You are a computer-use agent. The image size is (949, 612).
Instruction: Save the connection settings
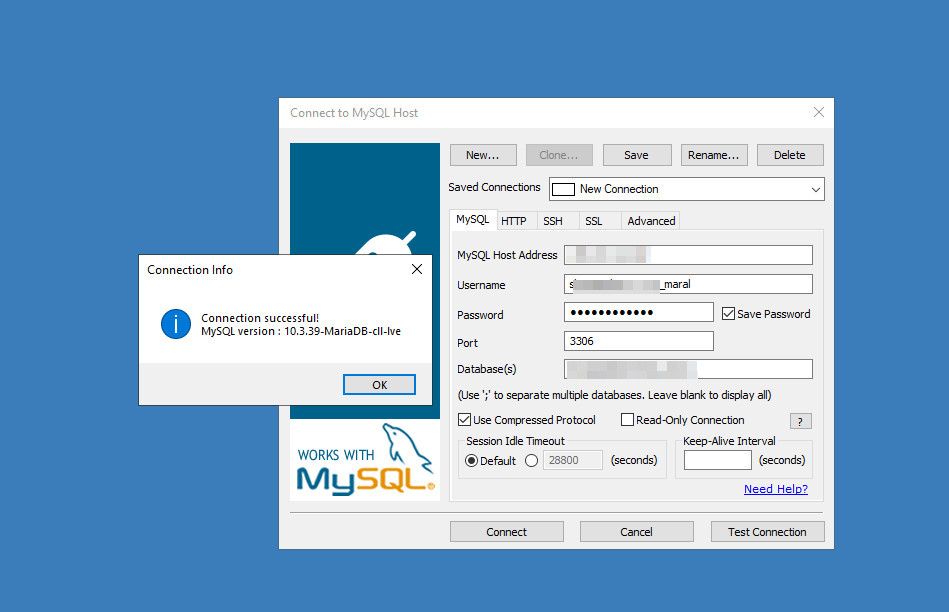637,154
